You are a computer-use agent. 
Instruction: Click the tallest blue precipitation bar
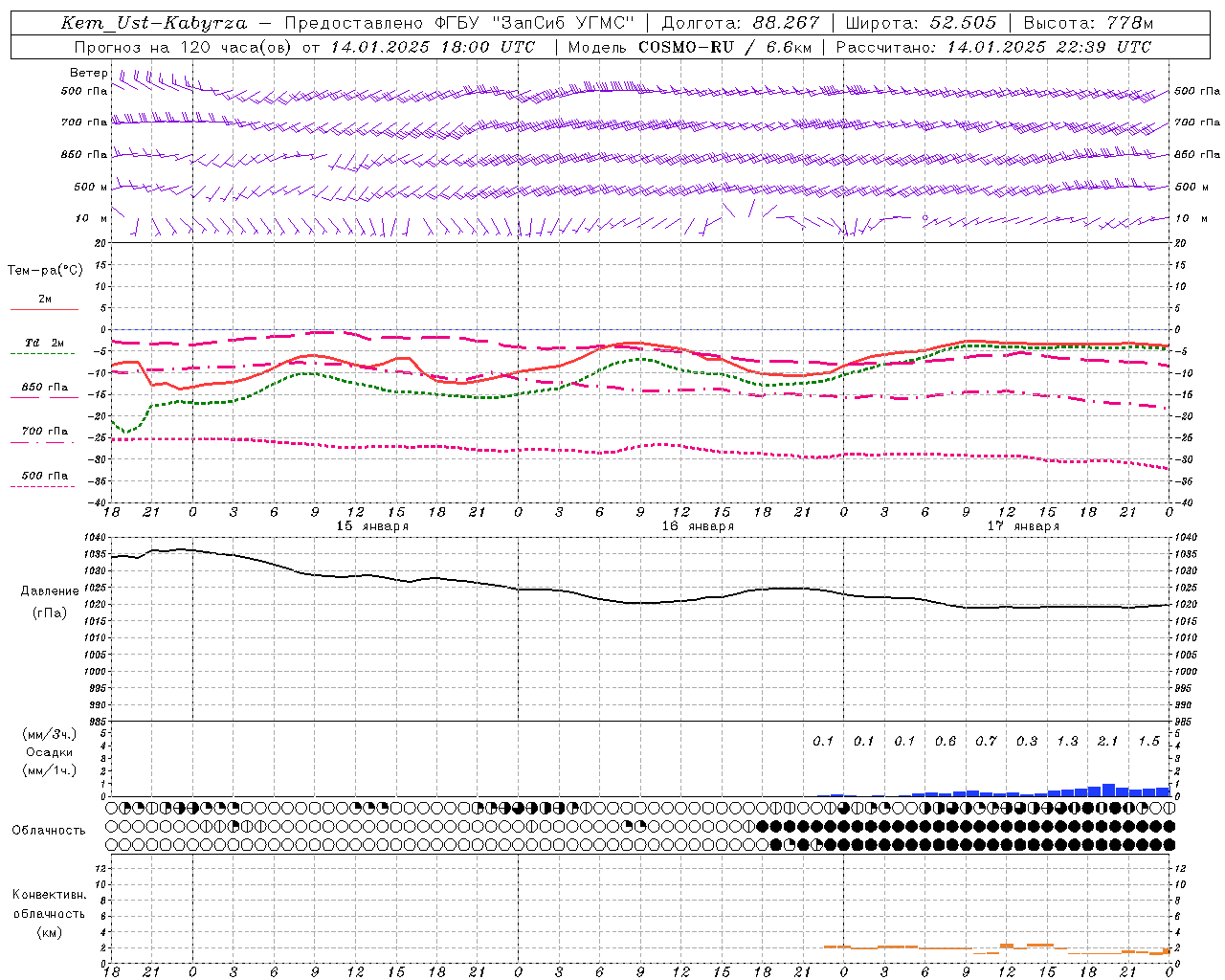tap(1108, 791)
